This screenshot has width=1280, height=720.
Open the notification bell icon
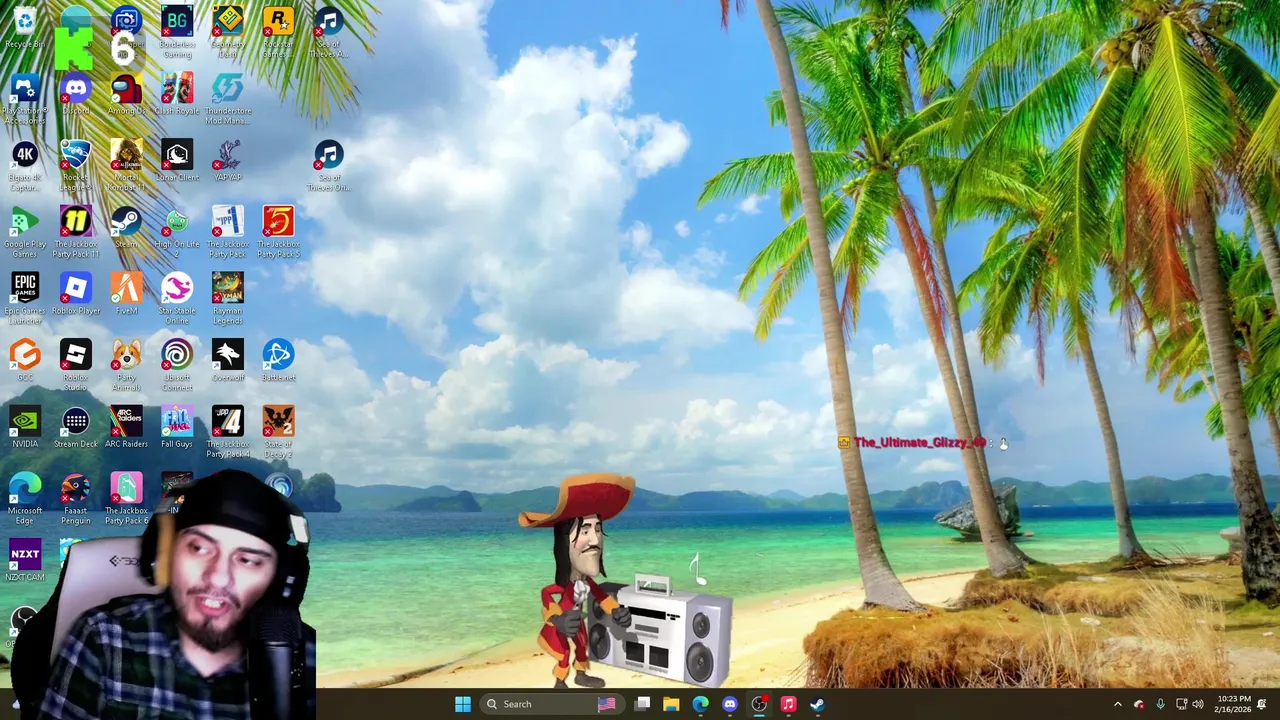(x=1262, y=704)
